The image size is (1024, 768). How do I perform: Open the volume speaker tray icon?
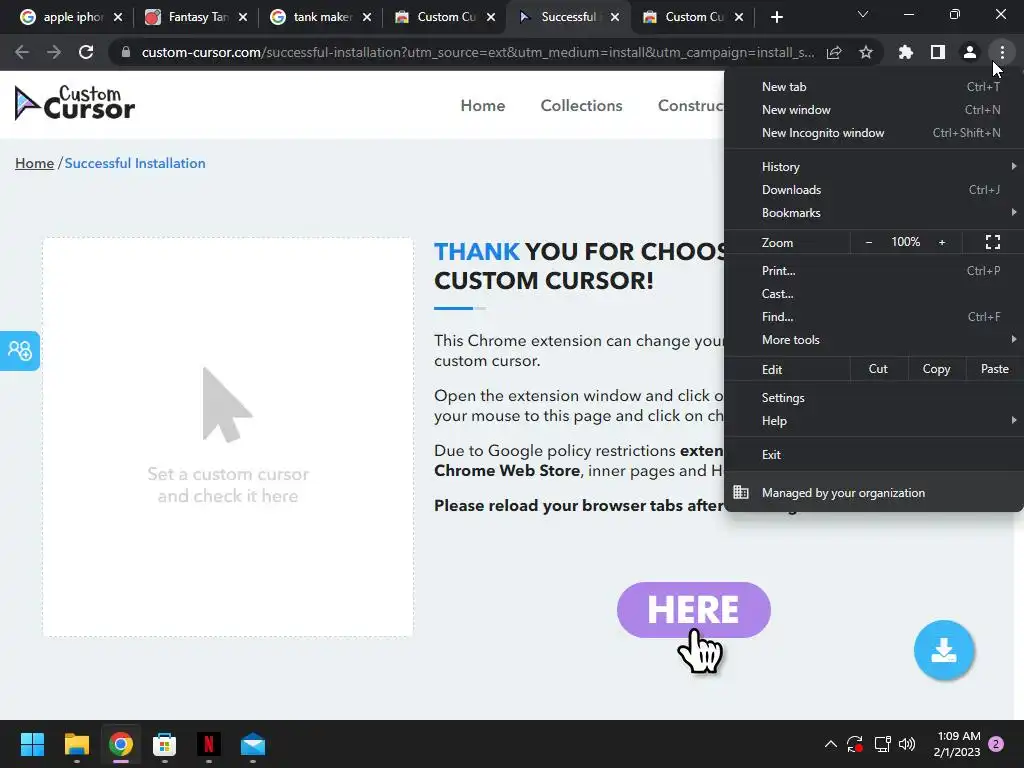click(x=906, y=744)
